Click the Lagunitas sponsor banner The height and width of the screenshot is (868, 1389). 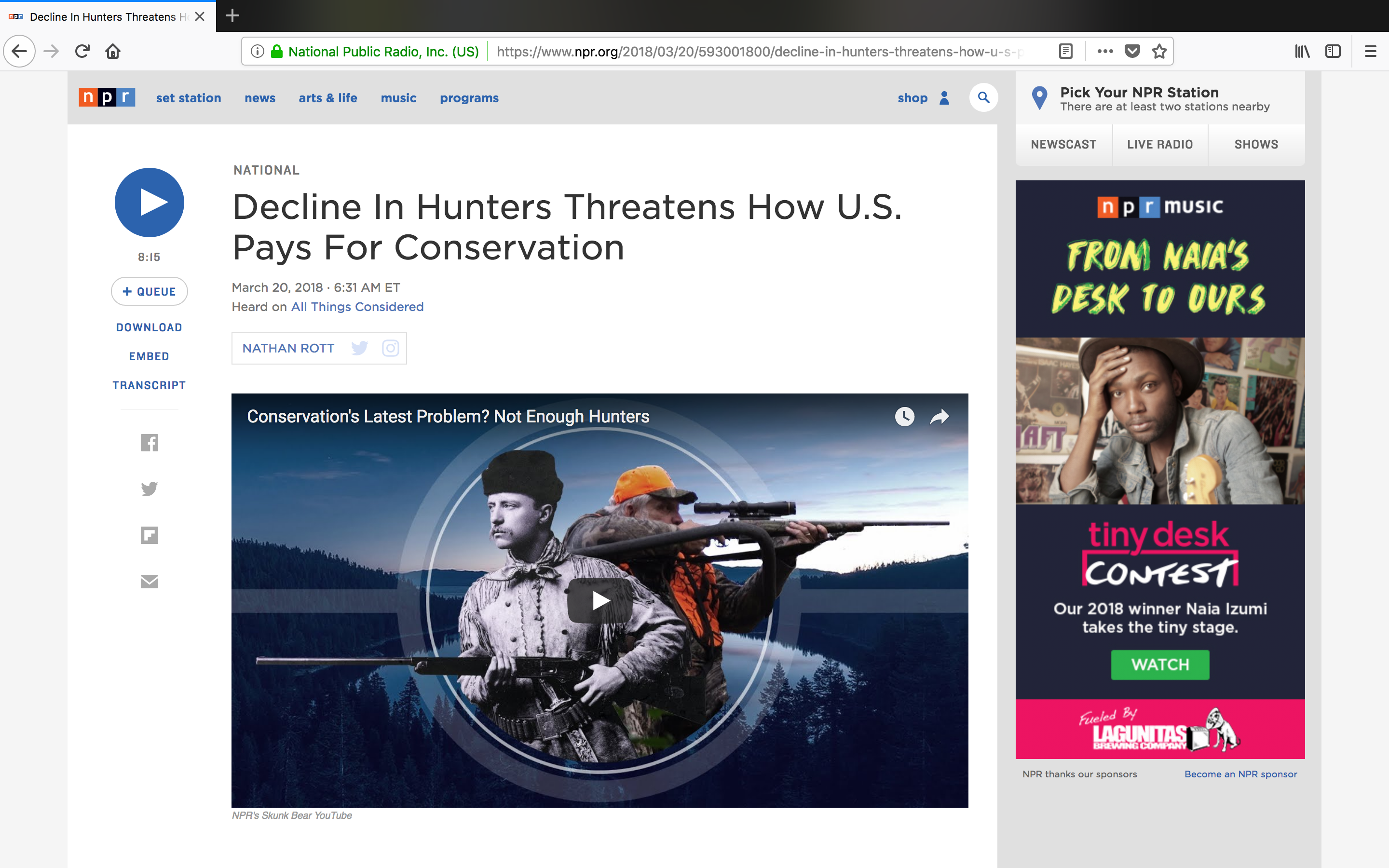(x=1160, y=729)
